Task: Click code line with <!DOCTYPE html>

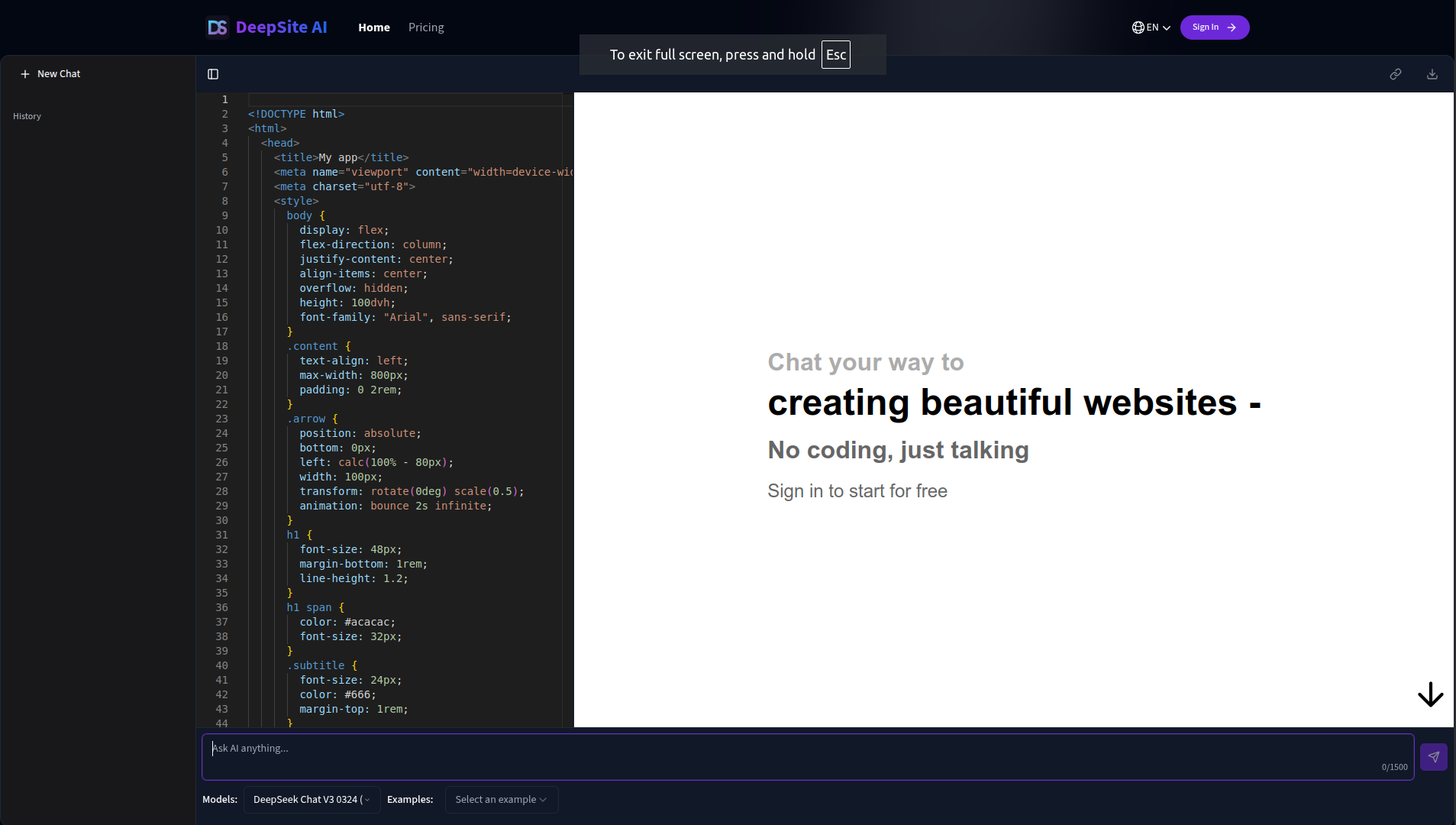Action: point(296,114)
